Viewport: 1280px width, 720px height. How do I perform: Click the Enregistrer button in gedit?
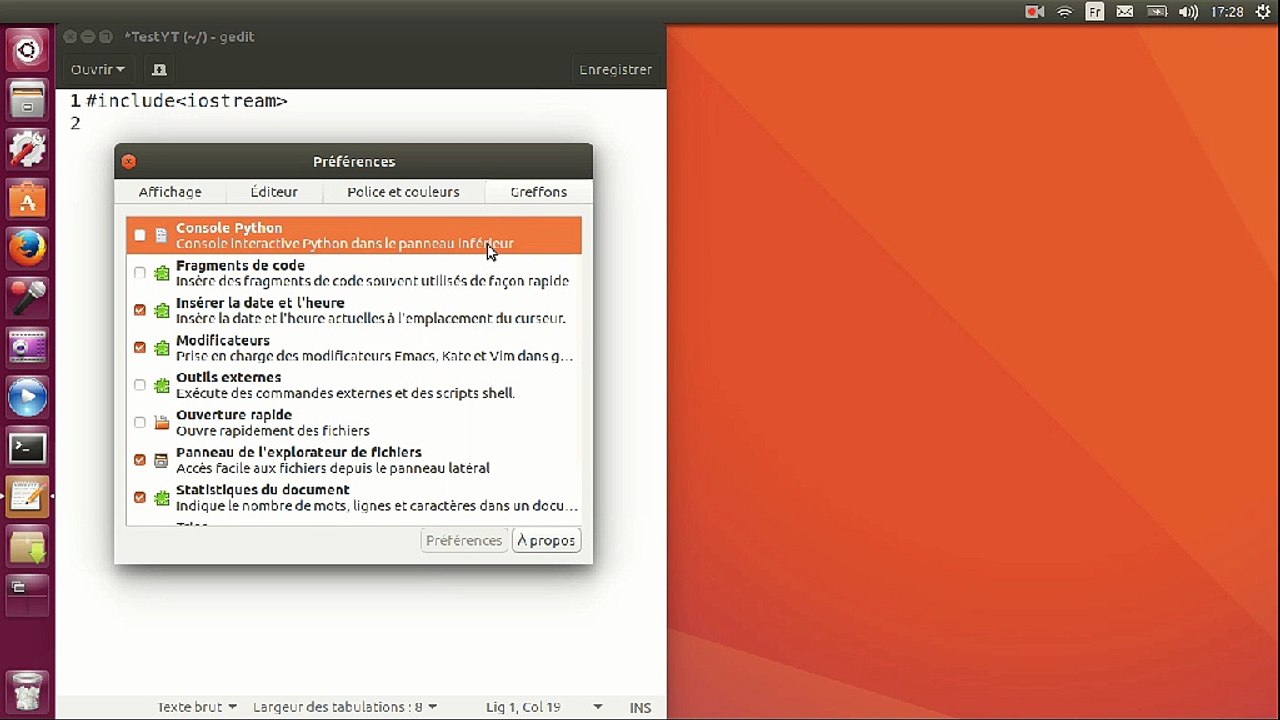(616, 69)
